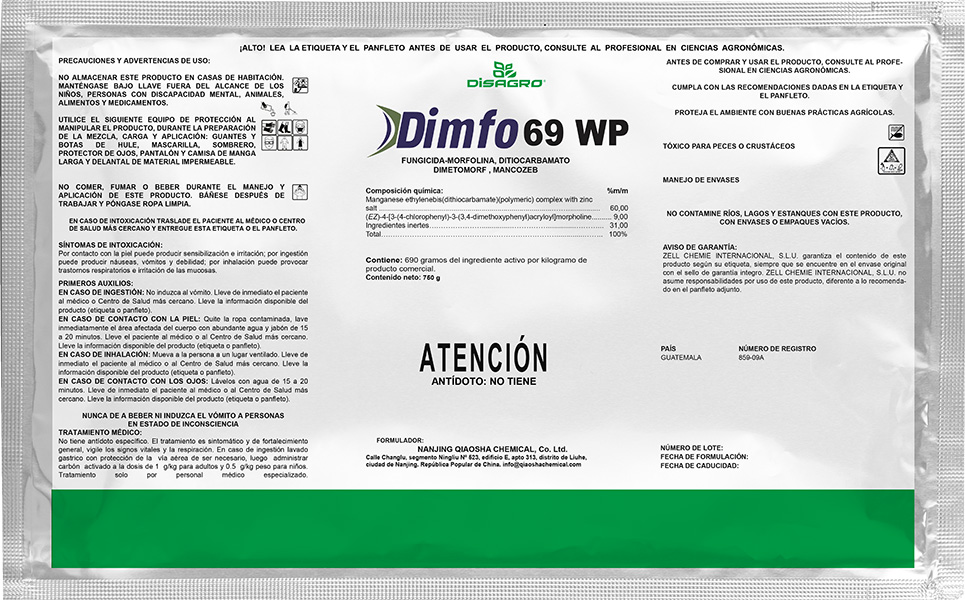This screenshot has width=965, height=600.
Task: Click the 'MANEJO DE ENVASES' label
Action: click(701, 180)
